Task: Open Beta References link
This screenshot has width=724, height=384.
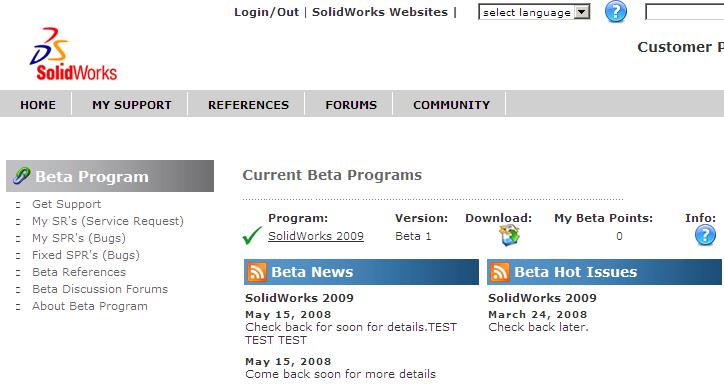Action: [79, 272]
